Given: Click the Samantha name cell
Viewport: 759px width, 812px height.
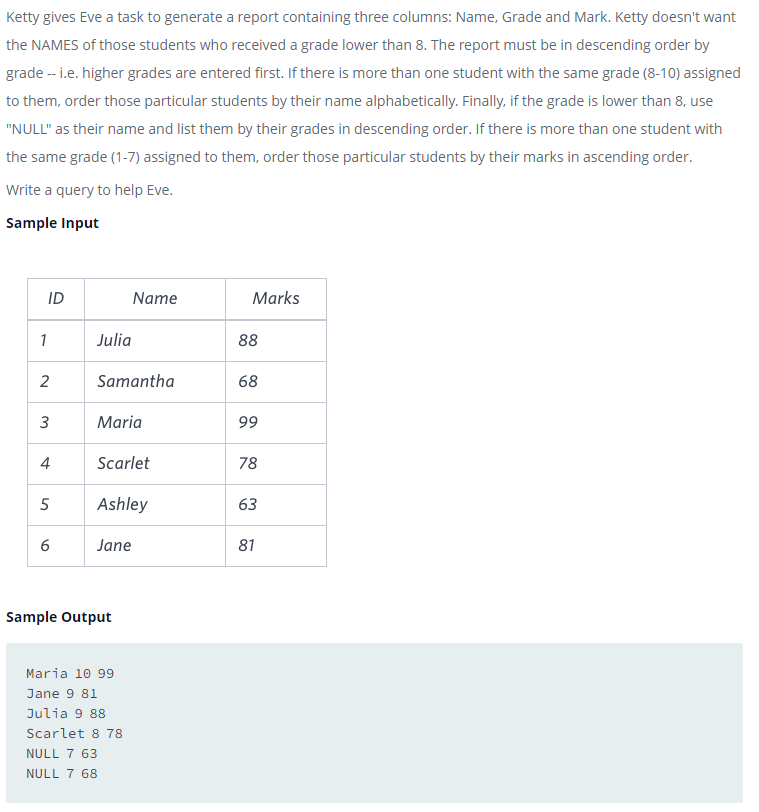Looking at the screenshot, I should pyautogui.click(x=155, y=382).
